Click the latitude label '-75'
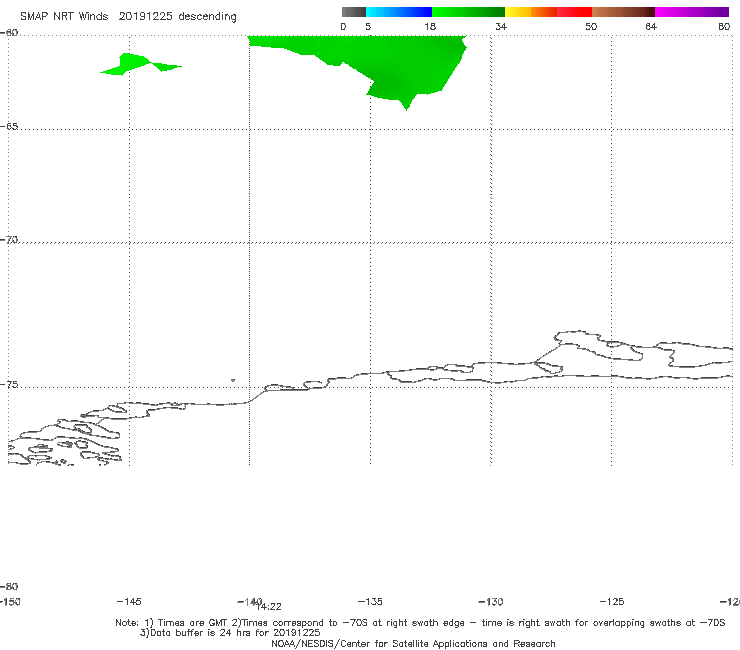This screenshot has width=740, height=650. coord(9,385)
